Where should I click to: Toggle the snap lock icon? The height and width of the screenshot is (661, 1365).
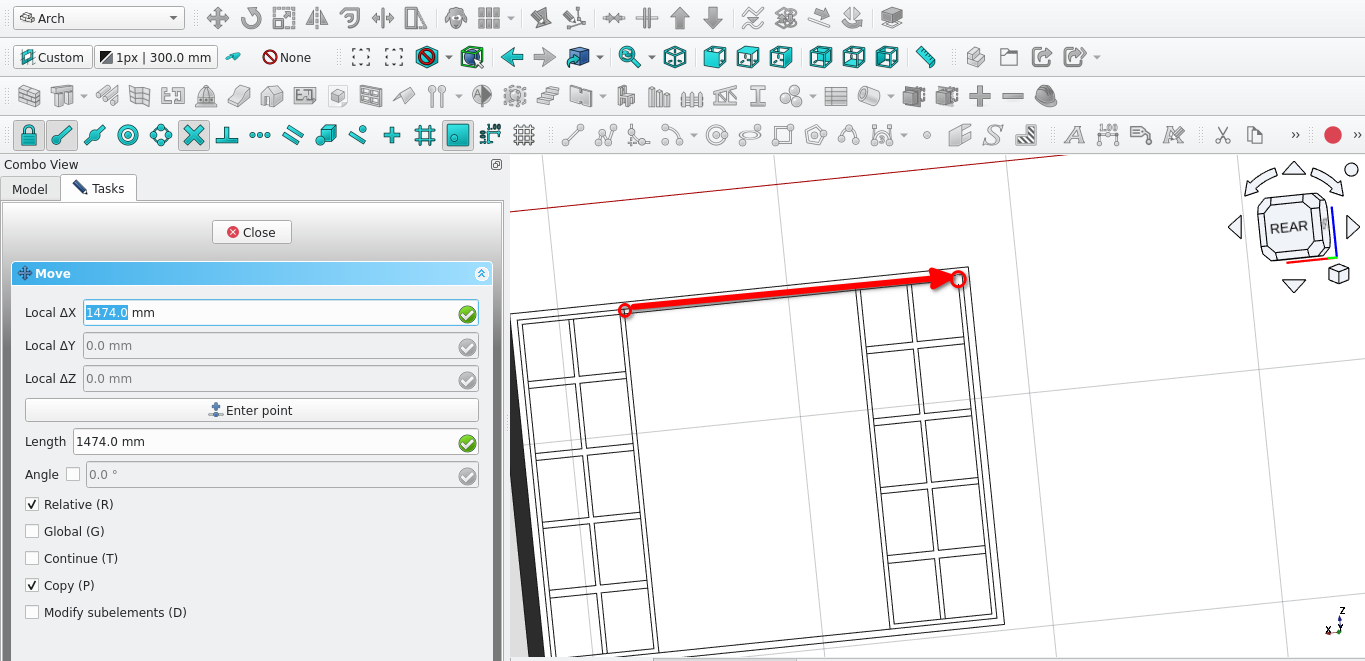(x=29, y=135)
